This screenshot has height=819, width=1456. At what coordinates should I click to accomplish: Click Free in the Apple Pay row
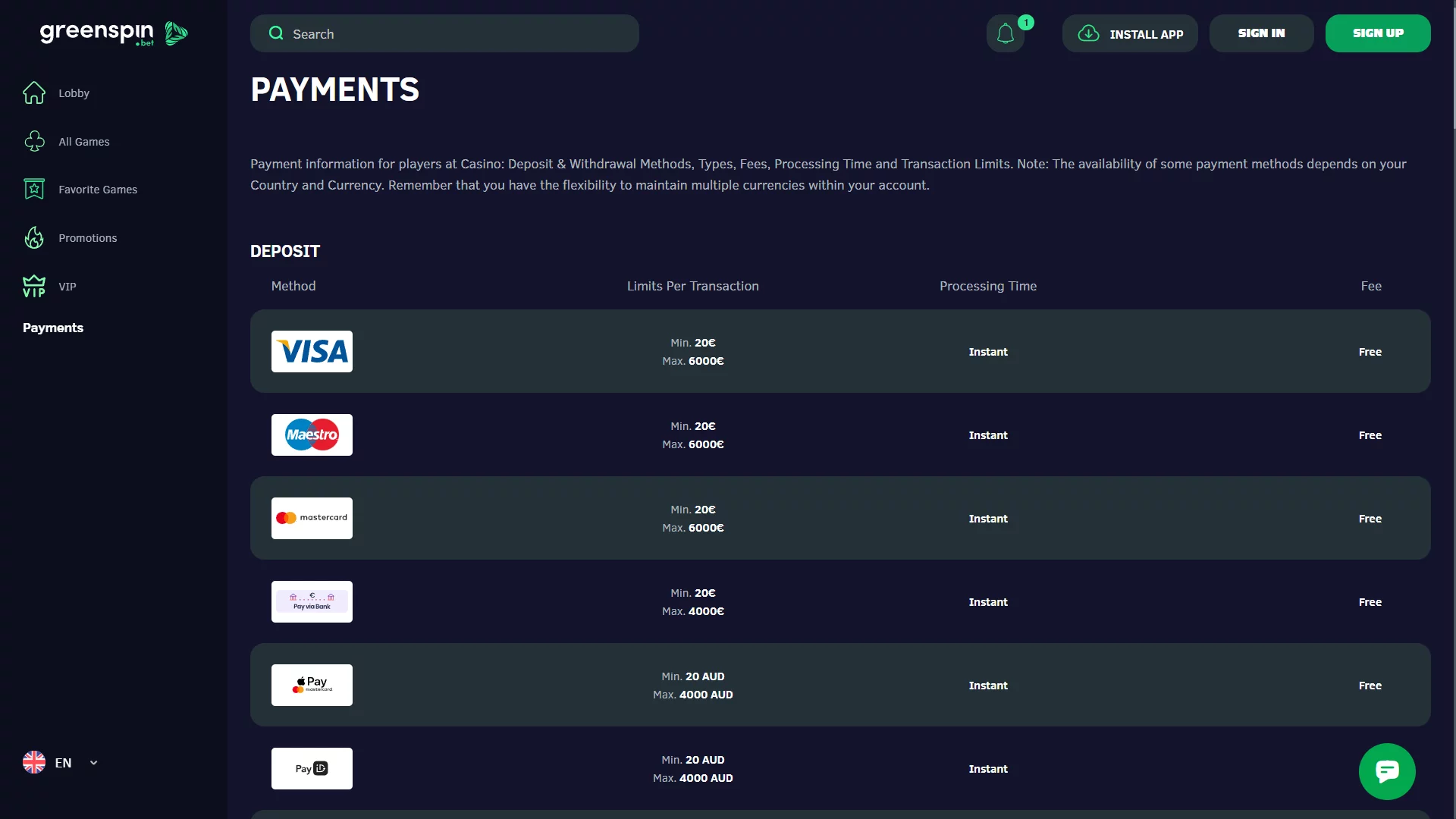point(1370,686)
